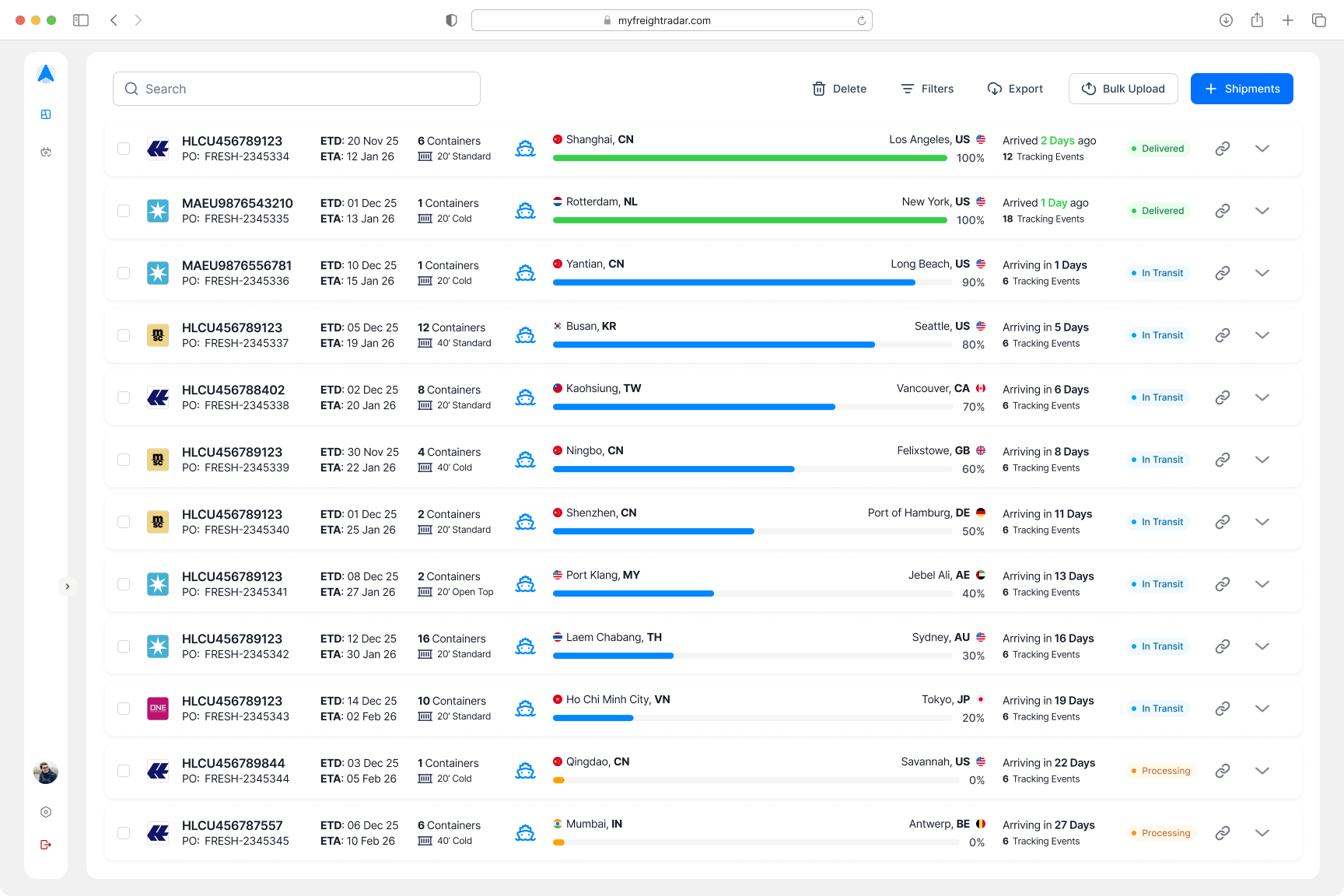Click inside the Search field

[x=296, y=89]
